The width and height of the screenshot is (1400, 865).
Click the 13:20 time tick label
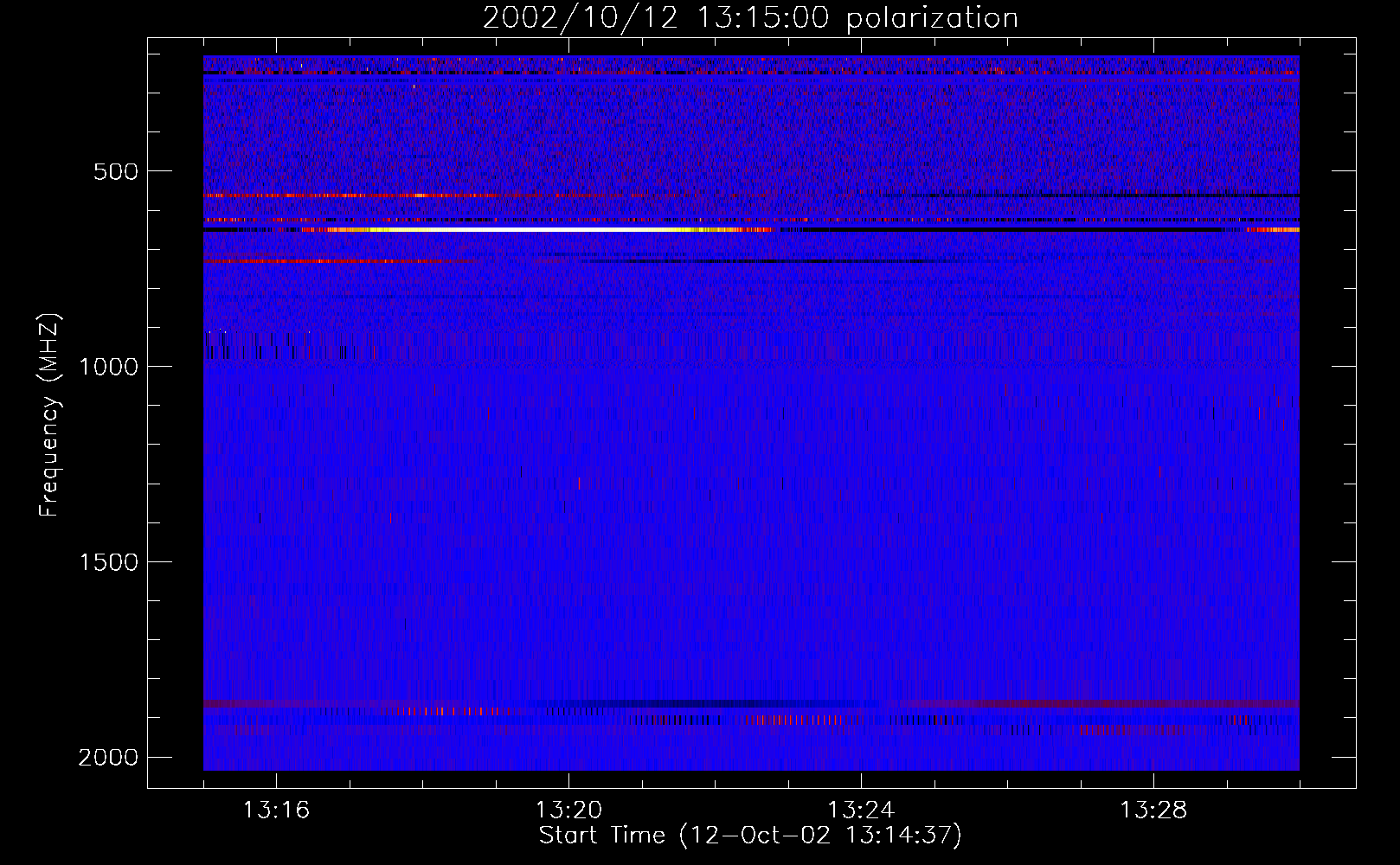[568, 811]
